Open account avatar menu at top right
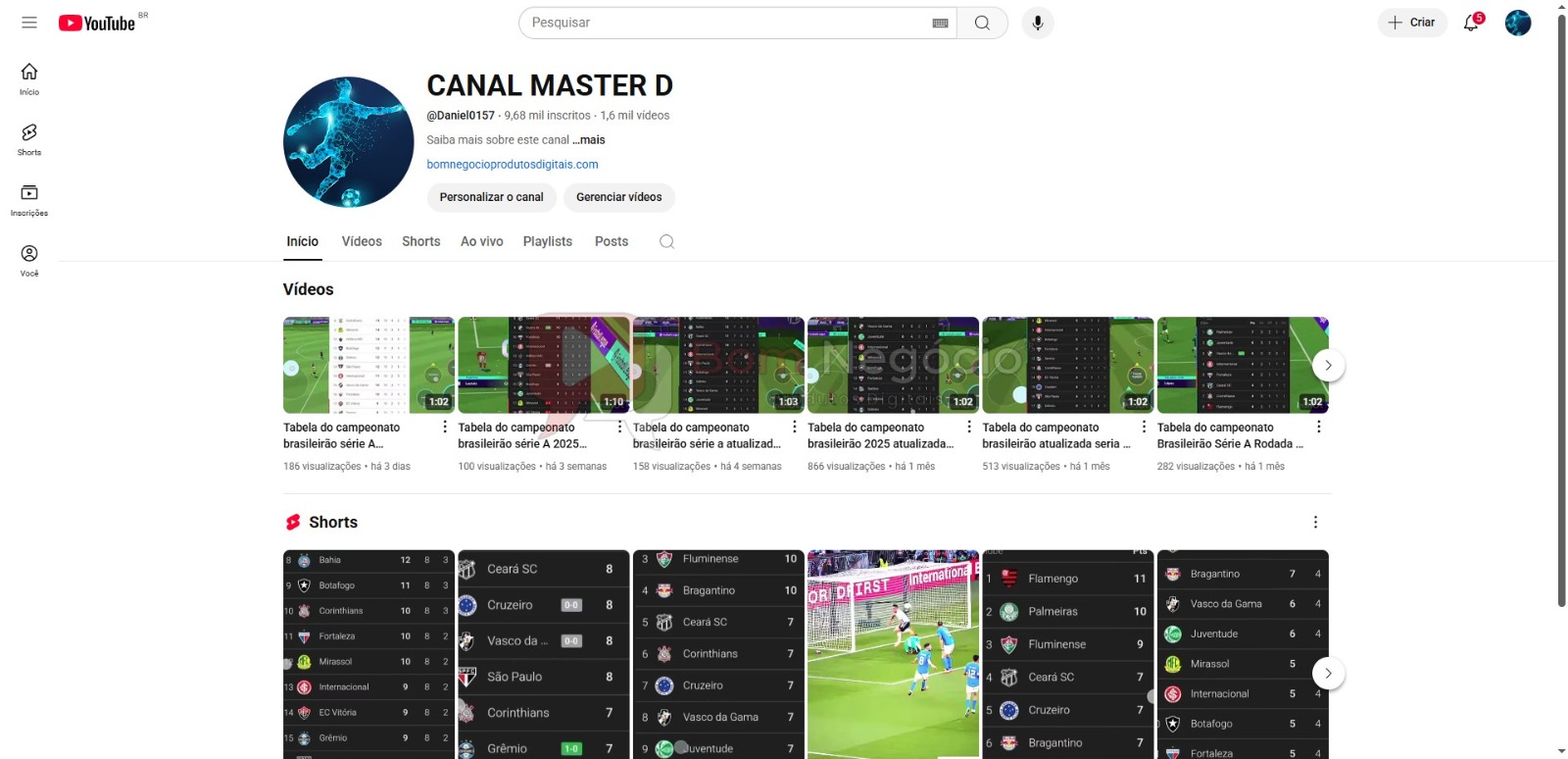Image resolution: width=1568 pixels, height=759 pixels. 1518,23
